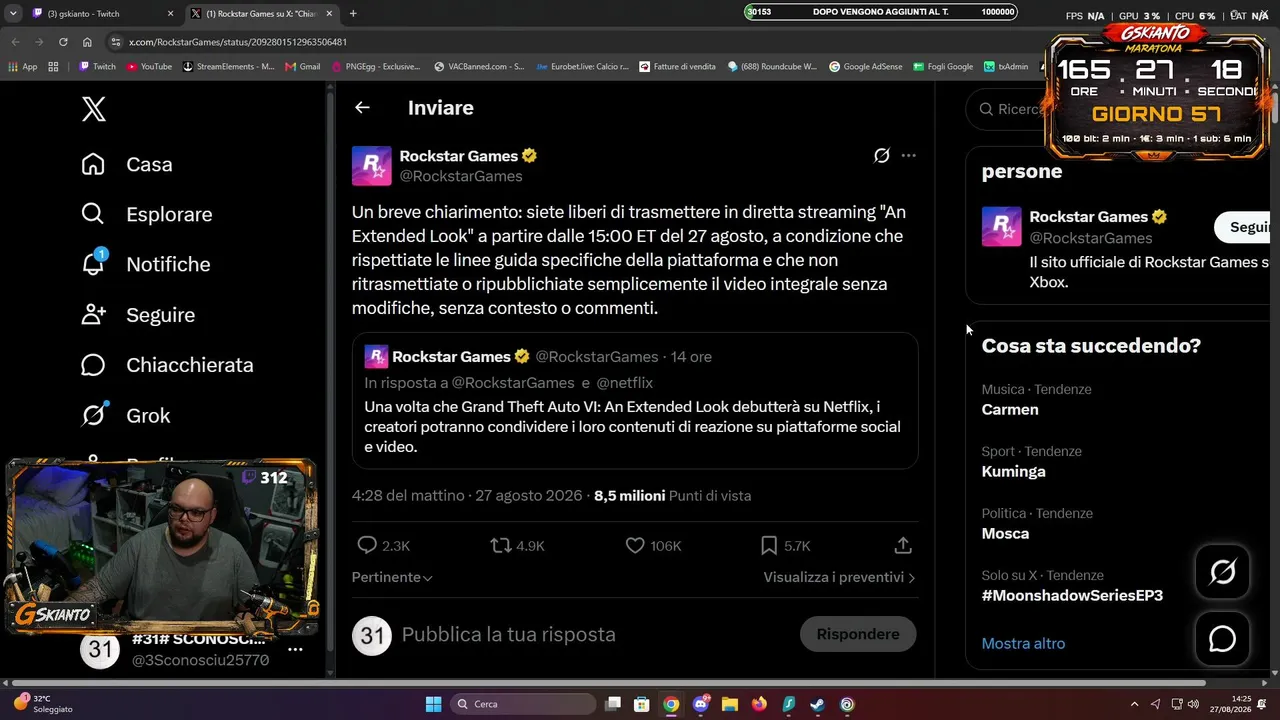Click the @netflix mention in quoted post
The image size is (1280, 720).
624,383
